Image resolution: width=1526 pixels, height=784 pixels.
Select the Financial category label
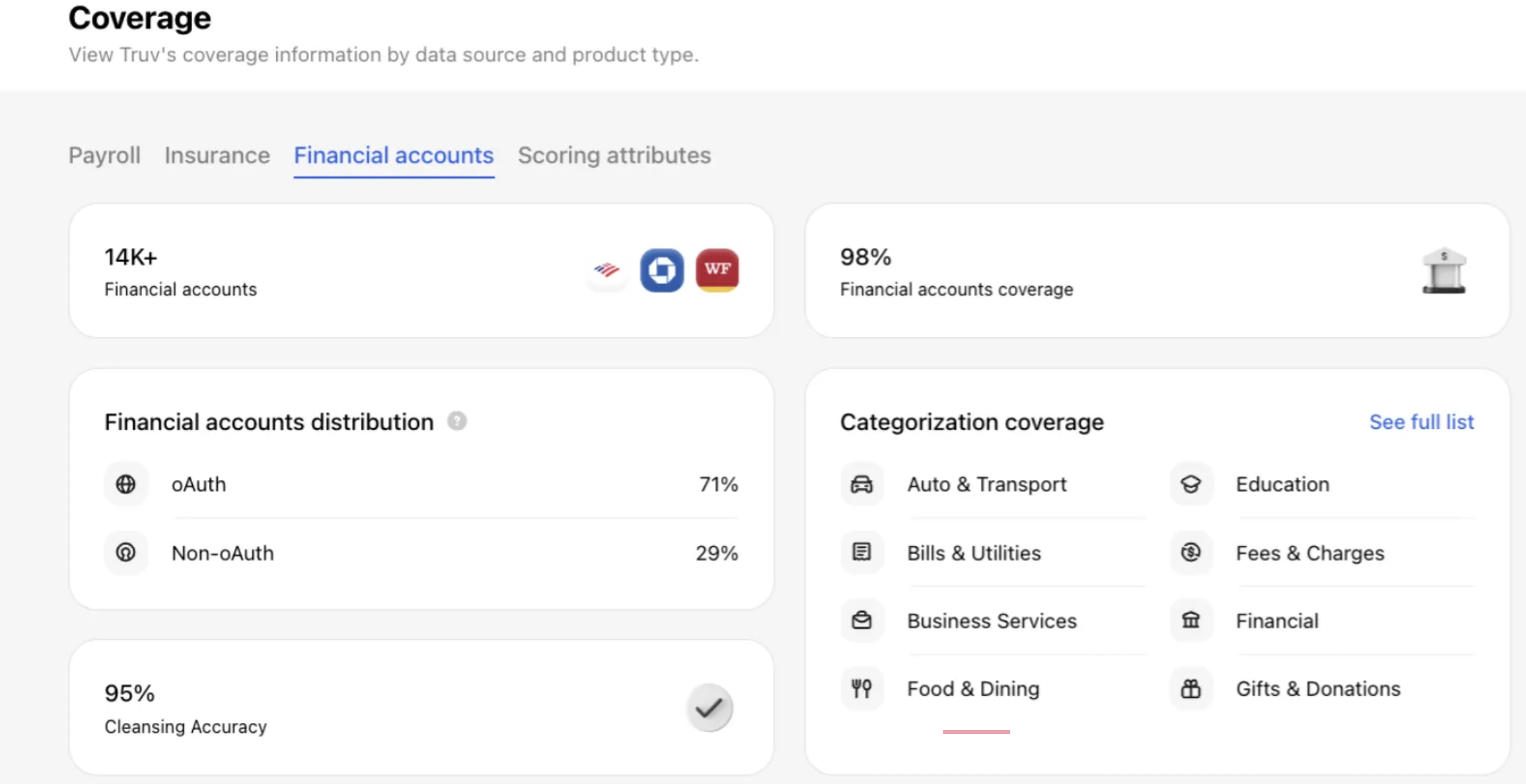pyautogui.click(x=1277, y=621)
